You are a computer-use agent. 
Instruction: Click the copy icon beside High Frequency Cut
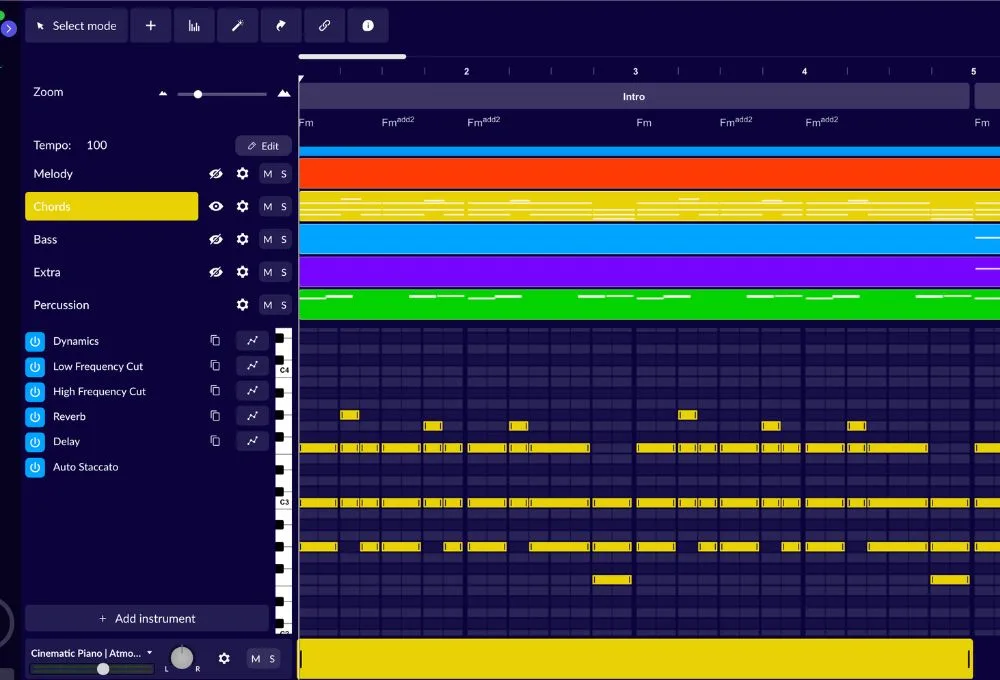(x=215, y=390)
